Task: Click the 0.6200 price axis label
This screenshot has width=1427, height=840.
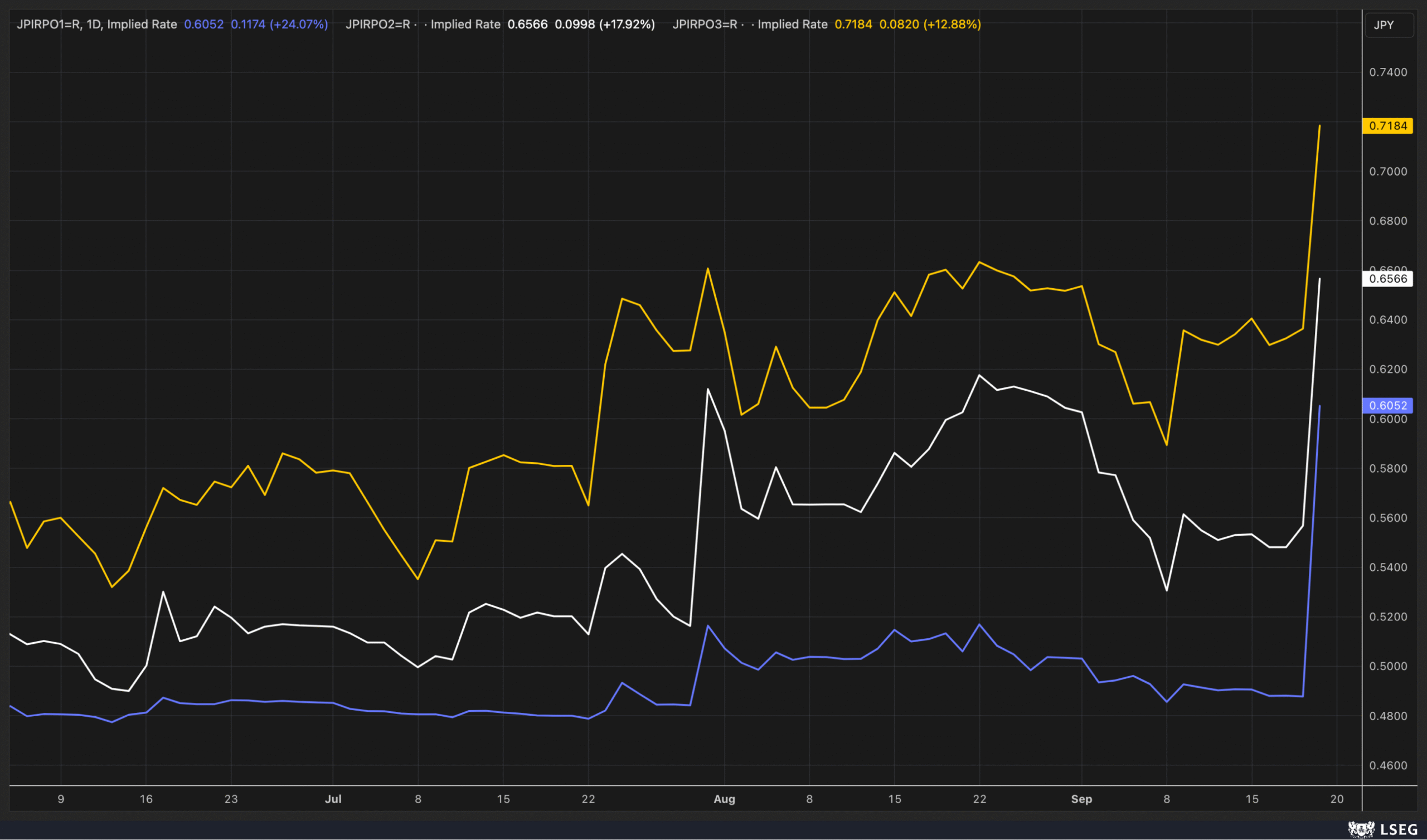Action: click(x=1388, y=370)
